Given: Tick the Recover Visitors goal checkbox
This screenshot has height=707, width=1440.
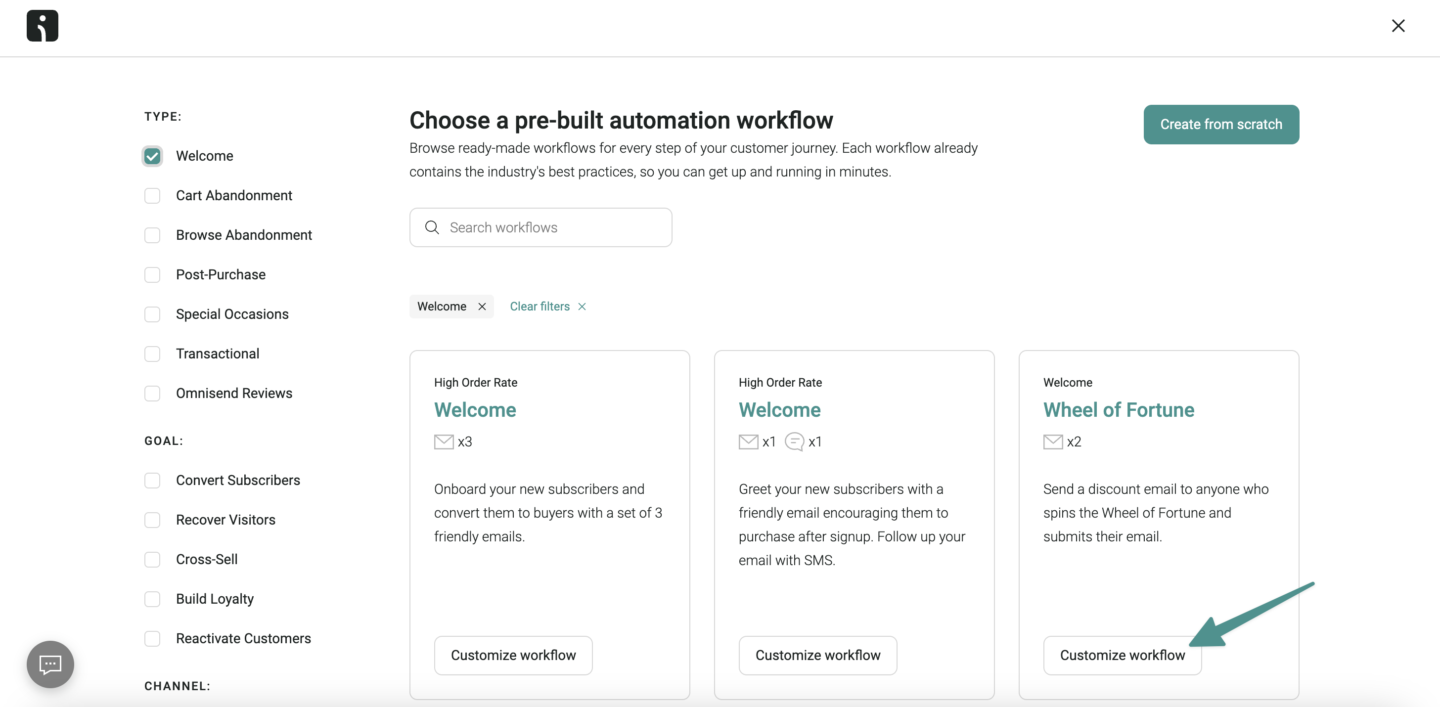Looking at the screenshot, I should click(152, 520).
